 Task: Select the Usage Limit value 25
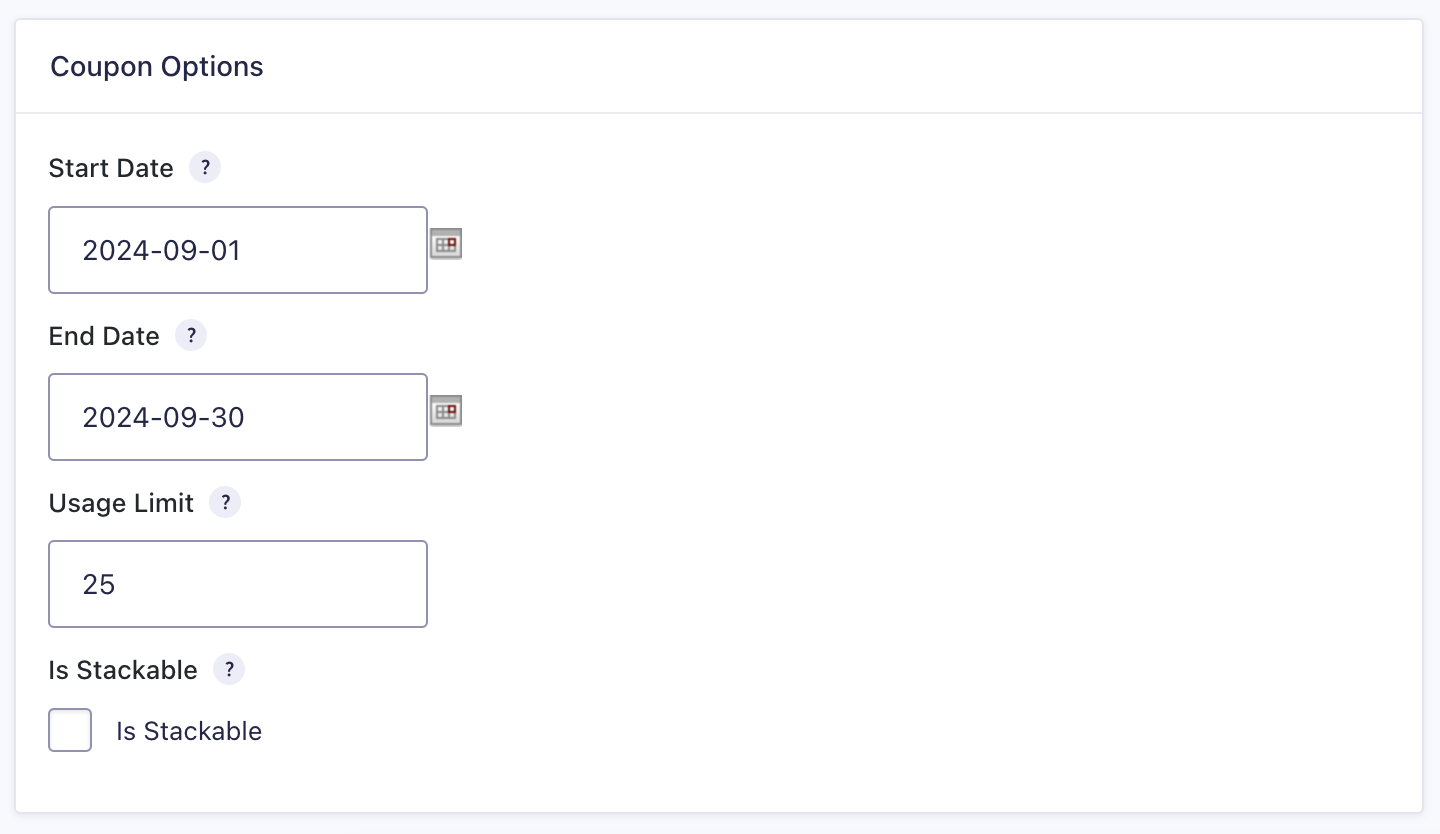(238, 584)
